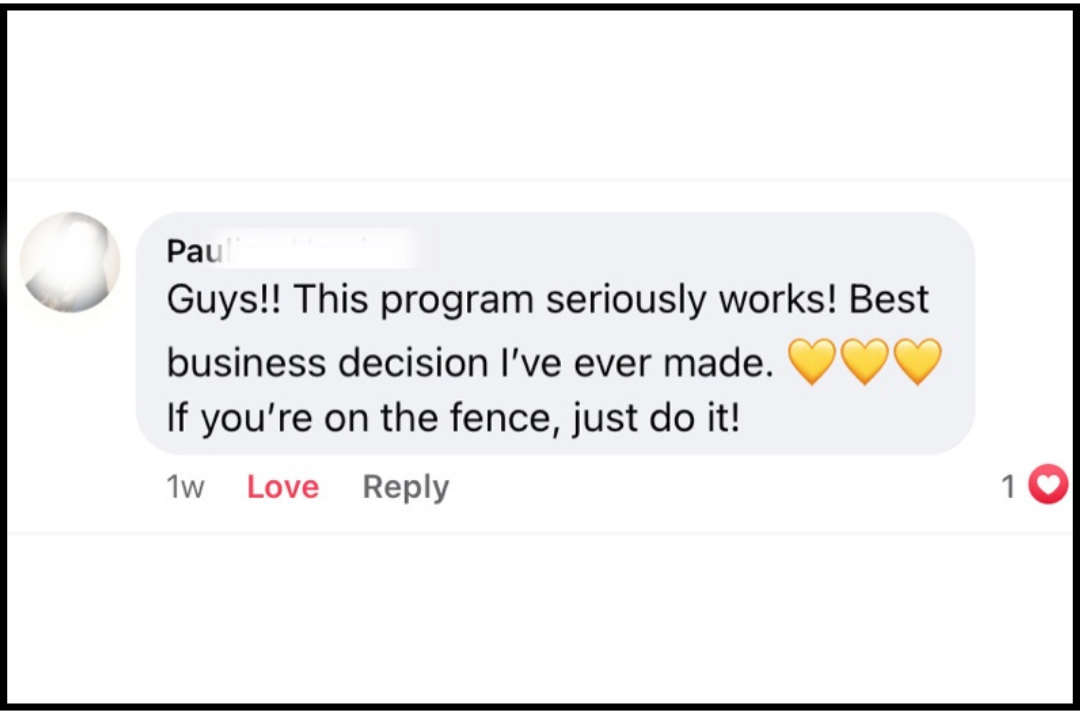Open the commenter's blurred profile picture
This screenshot has height=714, width=1080.
[70, 262]
